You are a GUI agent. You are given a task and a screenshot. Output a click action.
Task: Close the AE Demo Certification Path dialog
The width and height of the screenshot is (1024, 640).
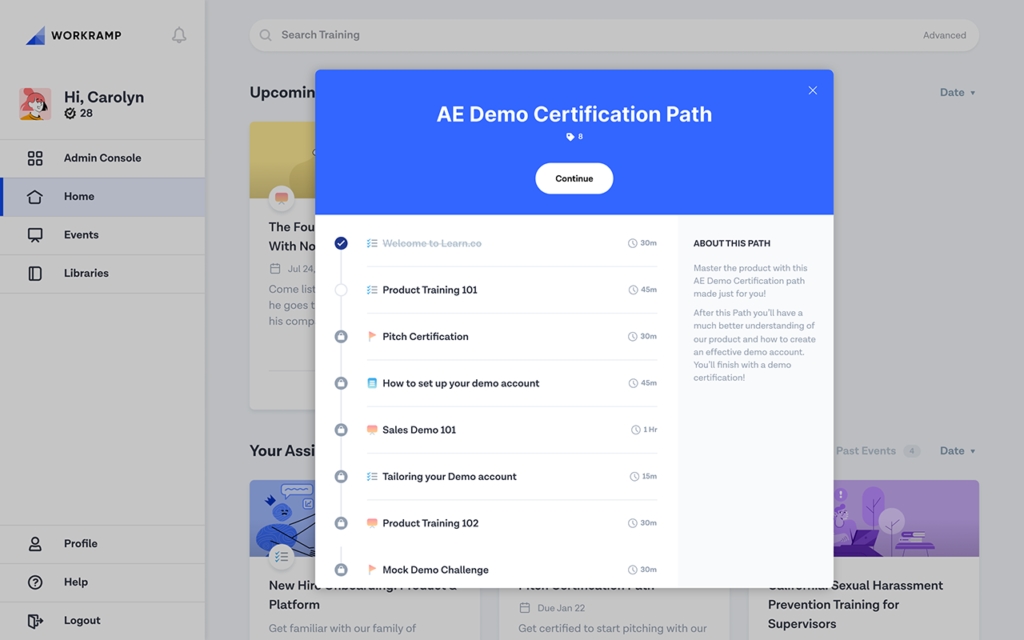pyautogui.click(x=812, y=91)
